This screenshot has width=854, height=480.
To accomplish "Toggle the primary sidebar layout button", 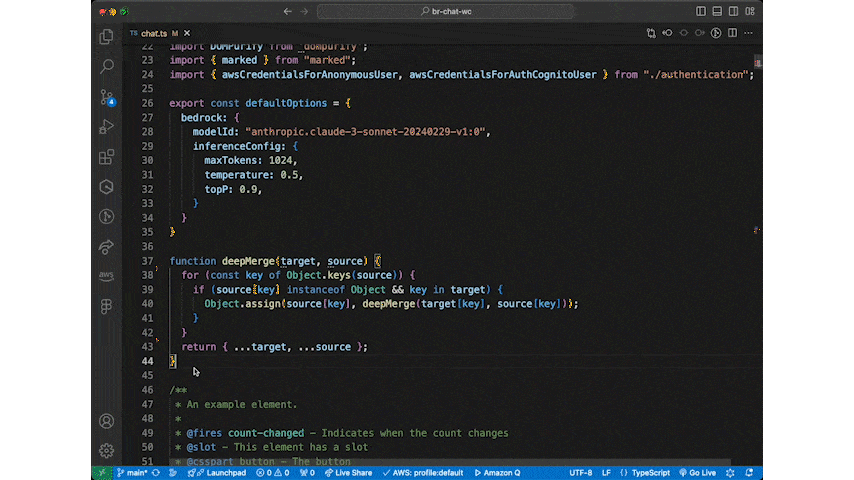I will (701, 11).
